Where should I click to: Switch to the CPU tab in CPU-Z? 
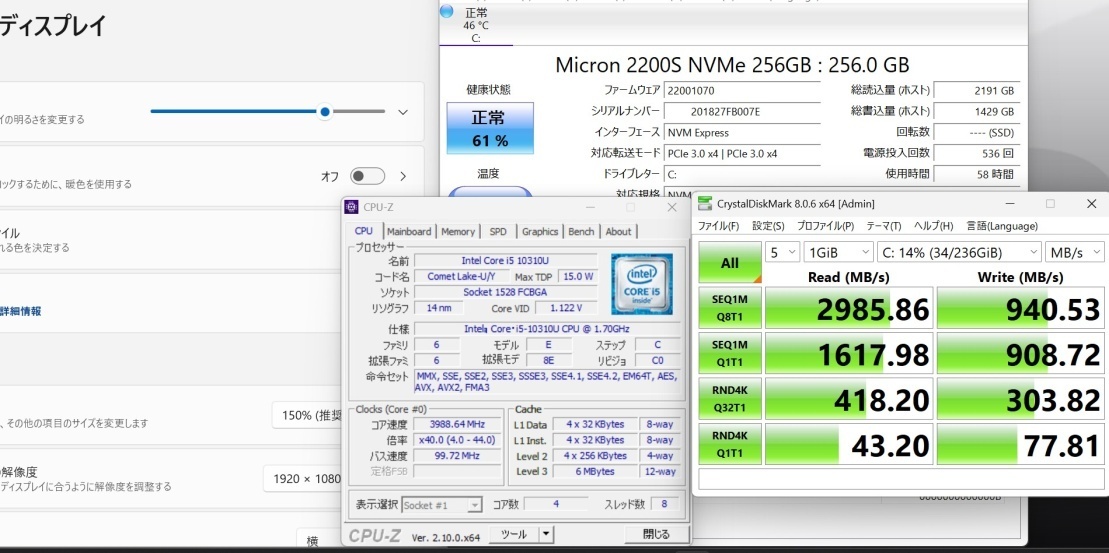click(364, 231)
